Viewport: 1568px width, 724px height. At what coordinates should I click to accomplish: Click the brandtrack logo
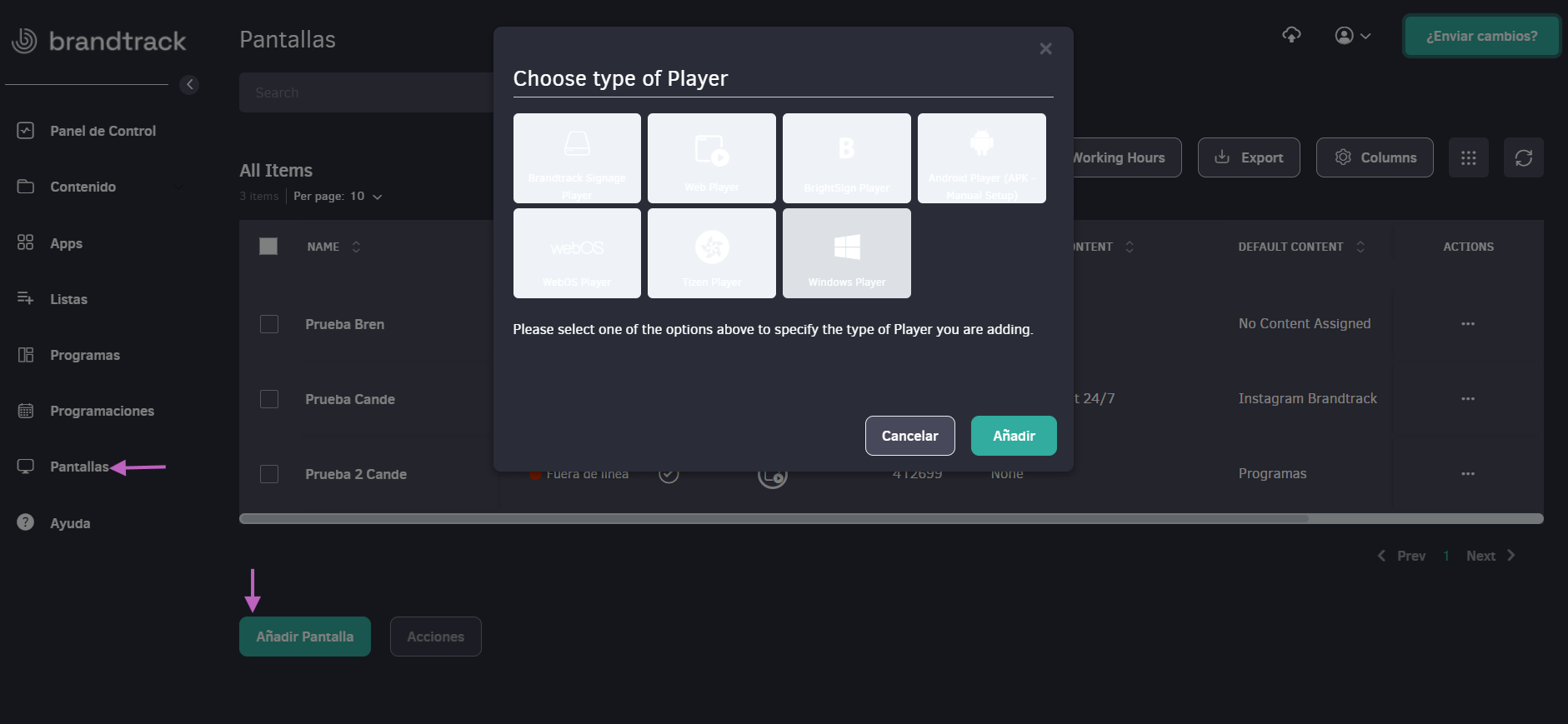click(x=98, y=41)
